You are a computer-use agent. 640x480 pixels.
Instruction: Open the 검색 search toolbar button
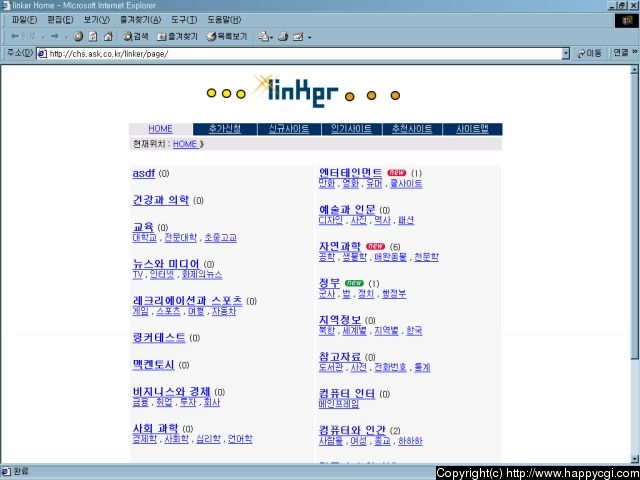(x=136, y=37)
